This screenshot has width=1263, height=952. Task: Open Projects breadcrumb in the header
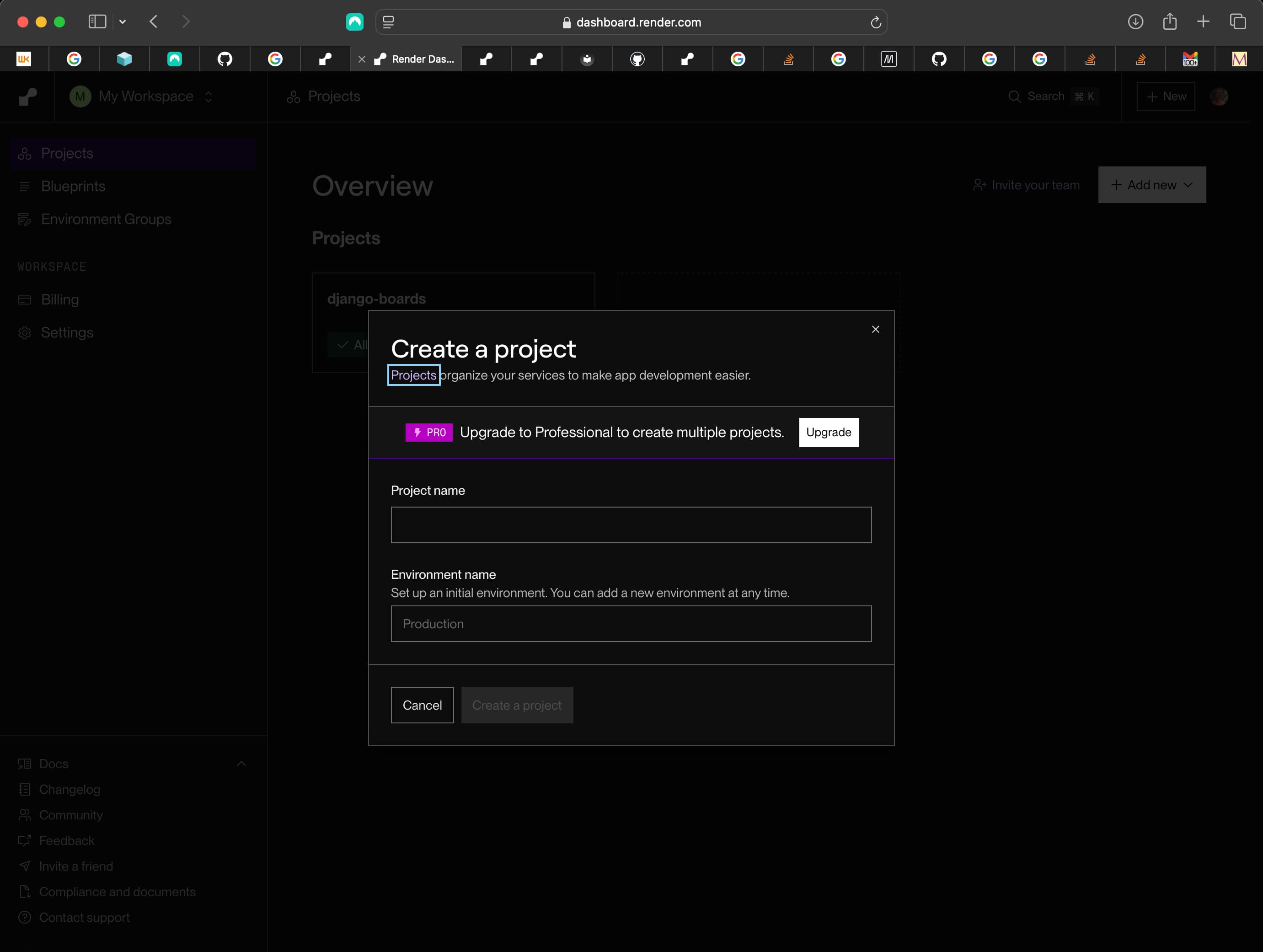(324, 96)
